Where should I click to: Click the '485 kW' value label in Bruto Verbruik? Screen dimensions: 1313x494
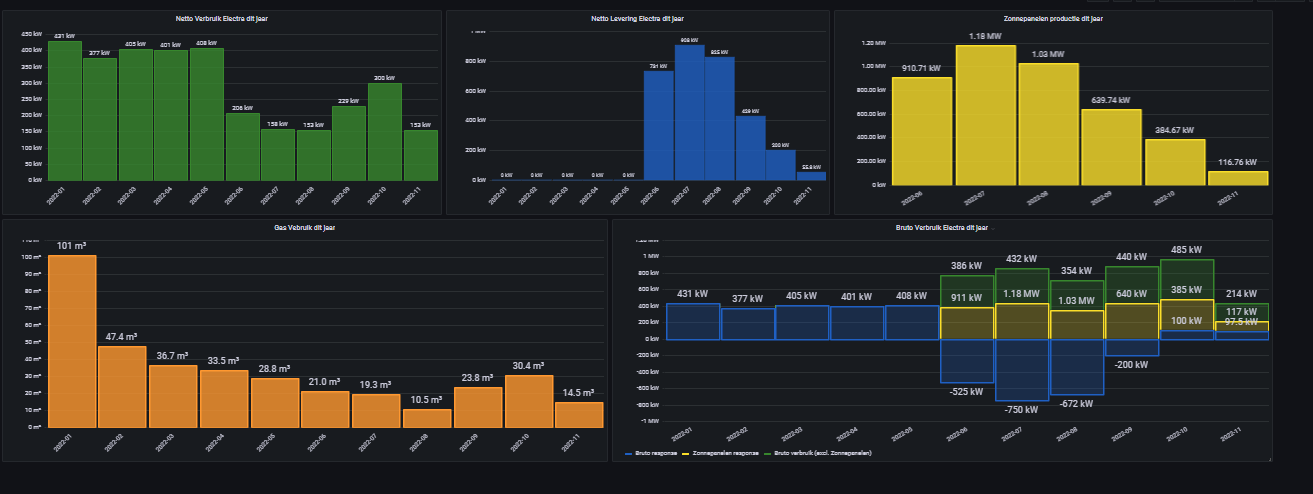[x=1187, y=249]
